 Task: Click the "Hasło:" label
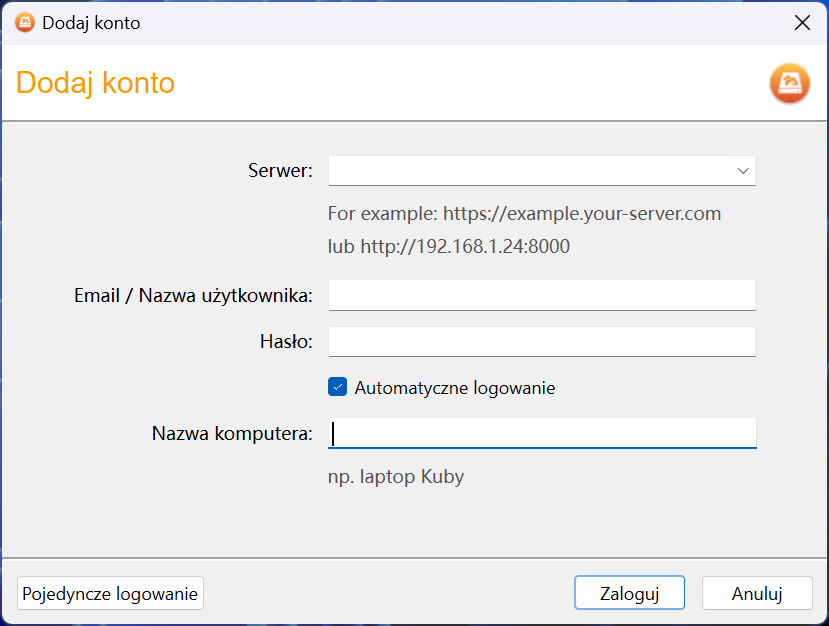285,342
